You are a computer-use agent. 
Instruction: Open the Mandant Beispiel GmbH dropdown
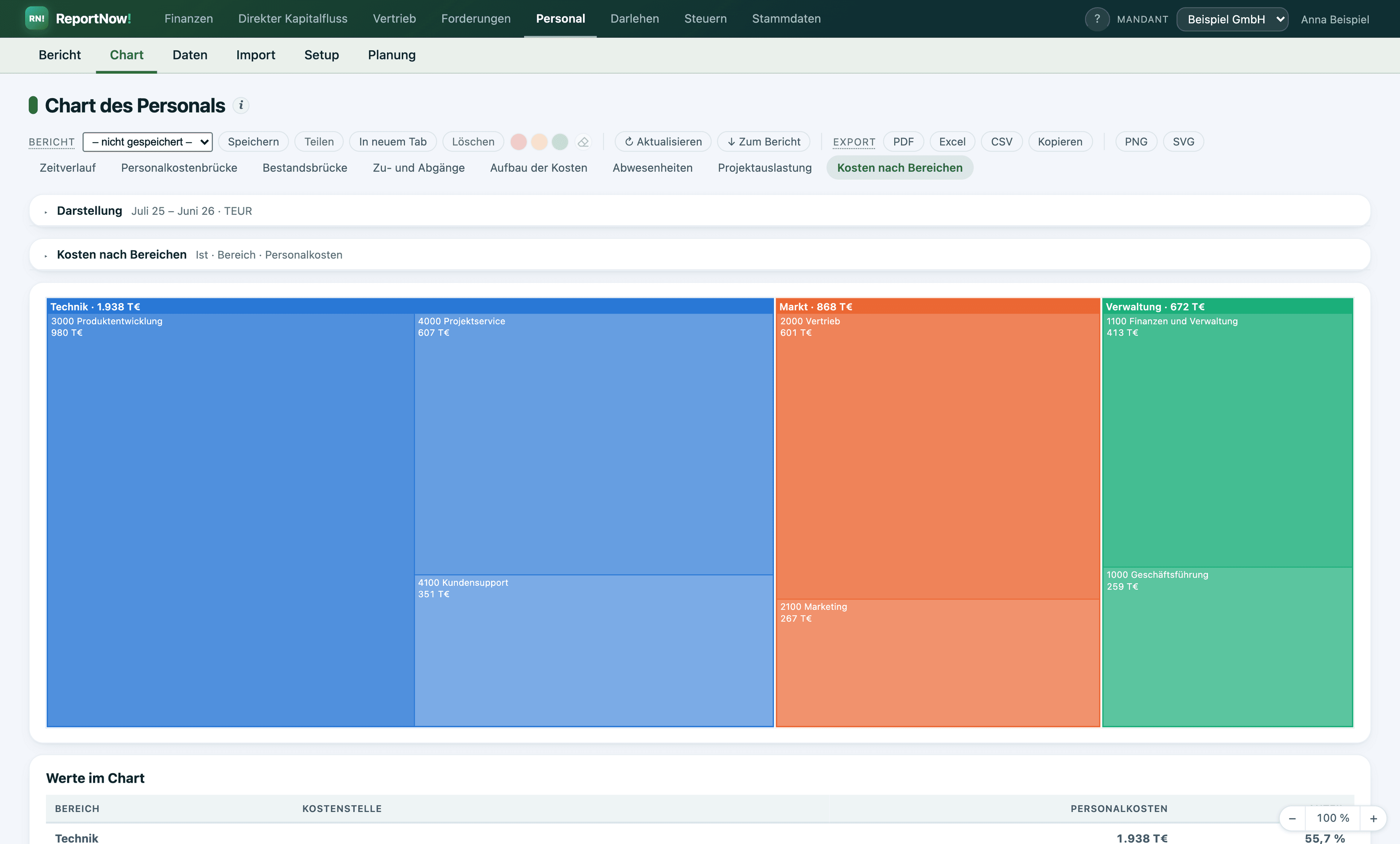tap(1232, 19)
